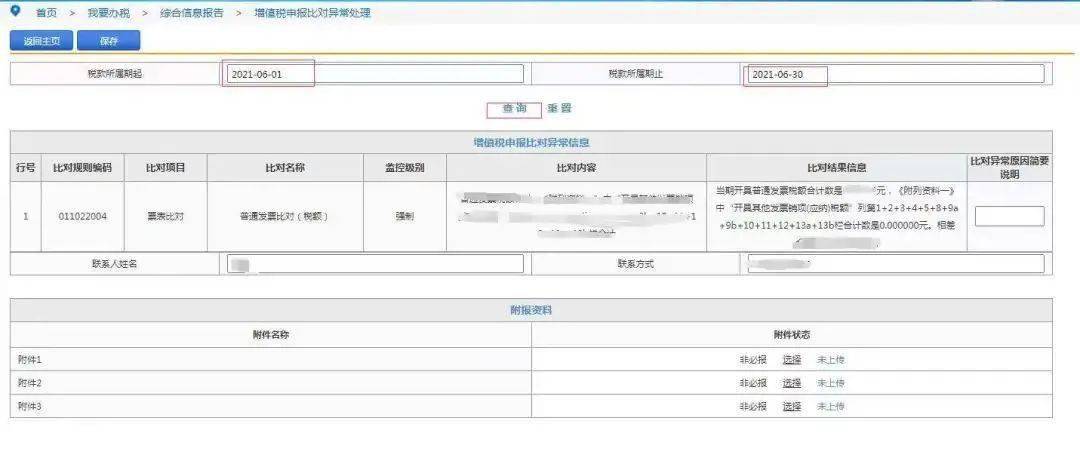Focus the 比对异常原因简要说明 input box

(1009, 216)
